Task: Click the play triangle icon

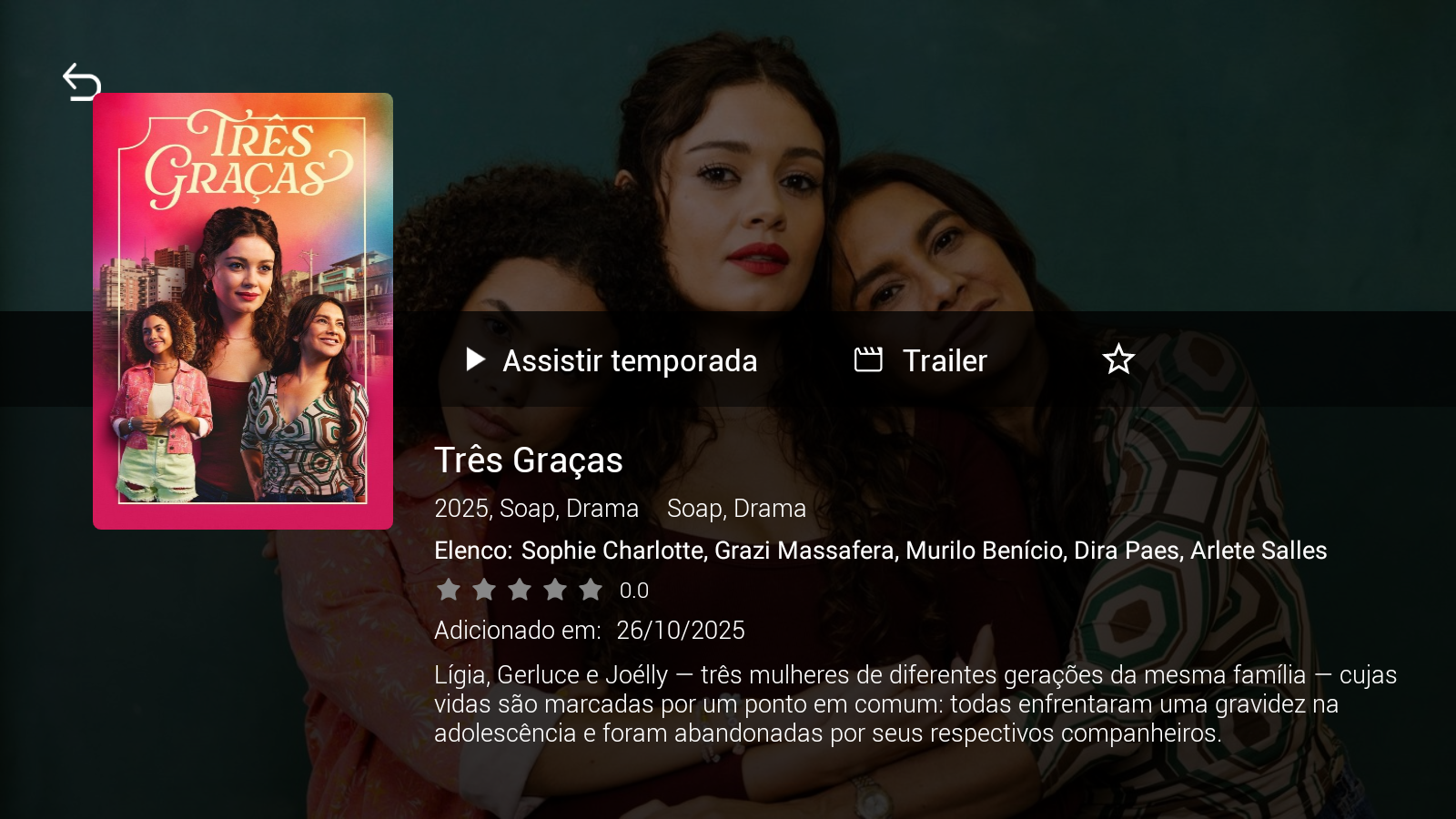Action: coord(475,359)
